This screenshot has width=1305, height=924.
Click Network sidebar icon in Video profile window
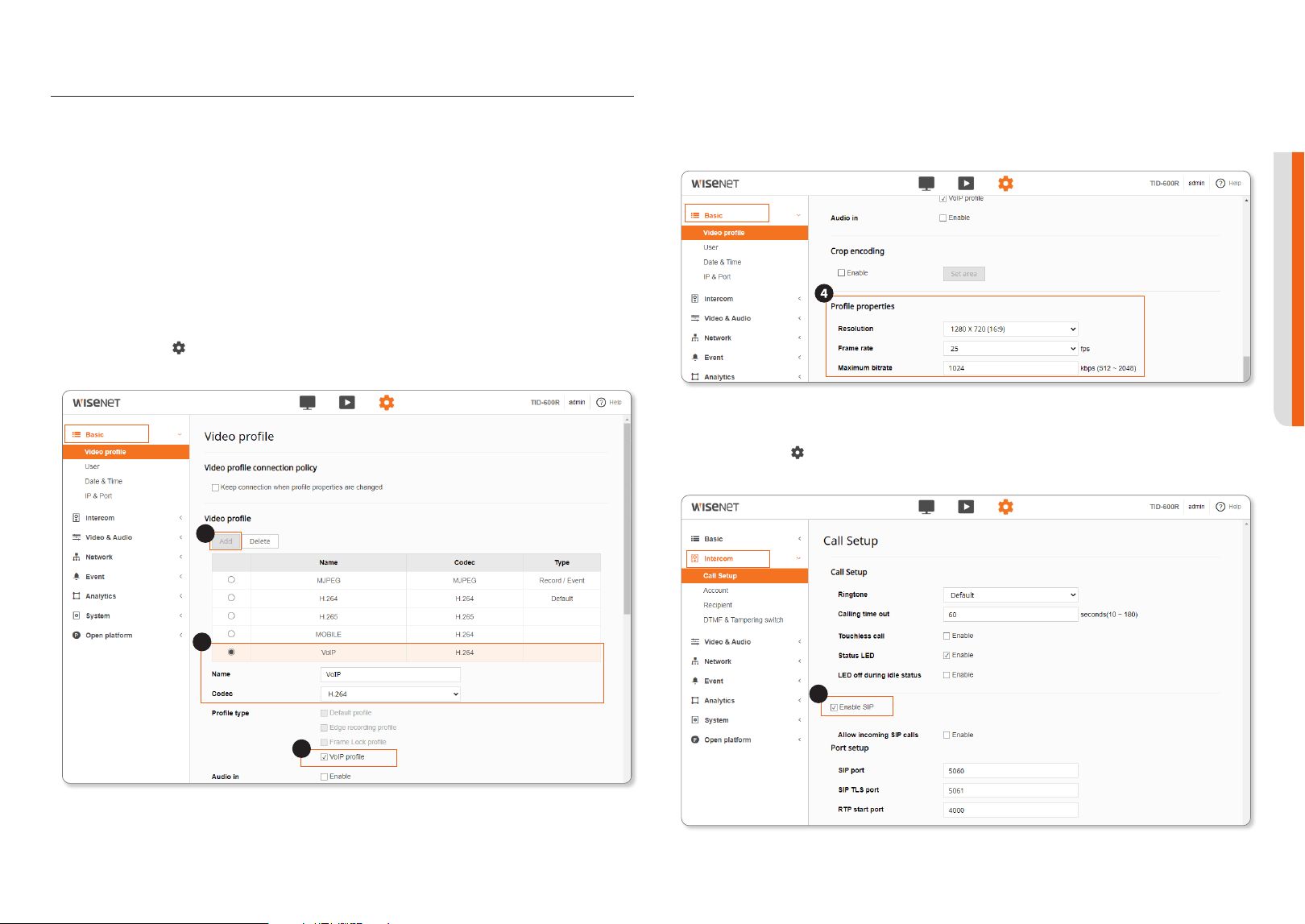(x=77, y=557)
